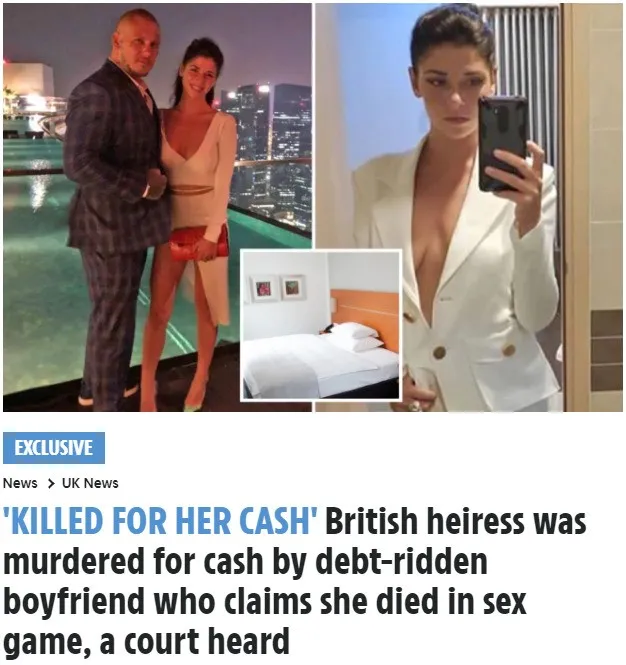Open the 'KILLED FOR HER CASH' headline
626x665 pixels.
pos(161,520)
